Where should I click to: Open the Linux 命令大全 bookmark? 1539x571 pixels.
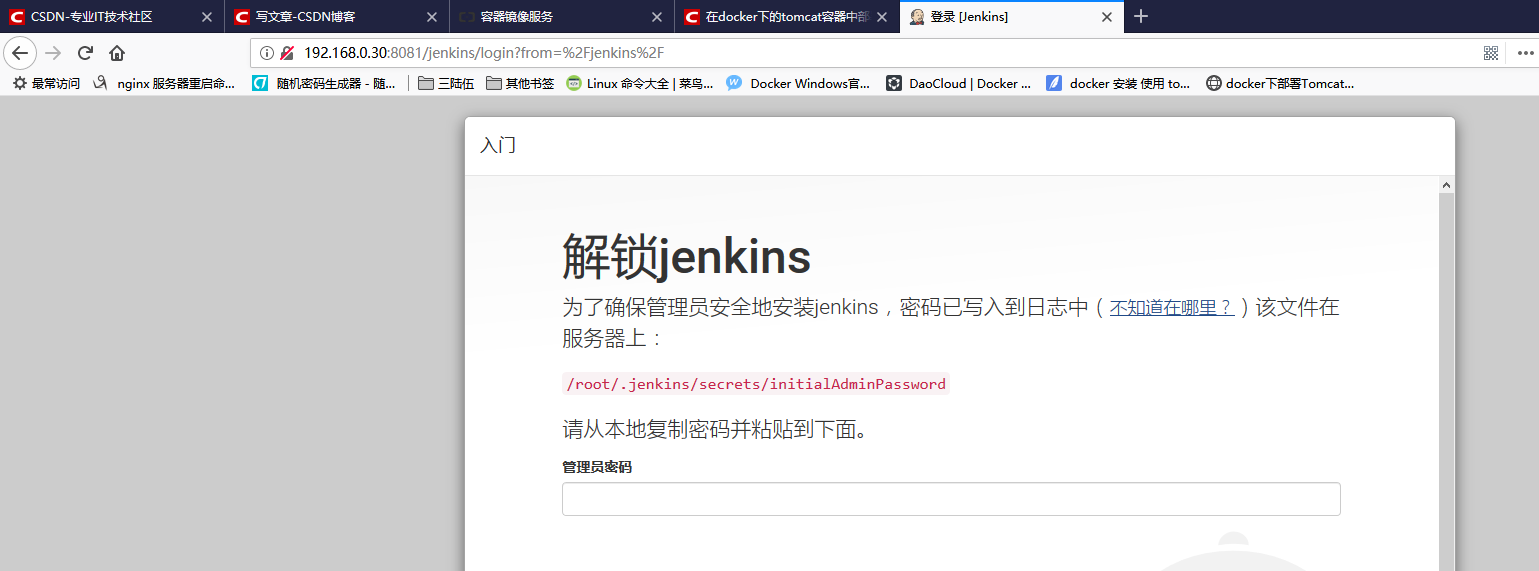[x=640, y=84]
